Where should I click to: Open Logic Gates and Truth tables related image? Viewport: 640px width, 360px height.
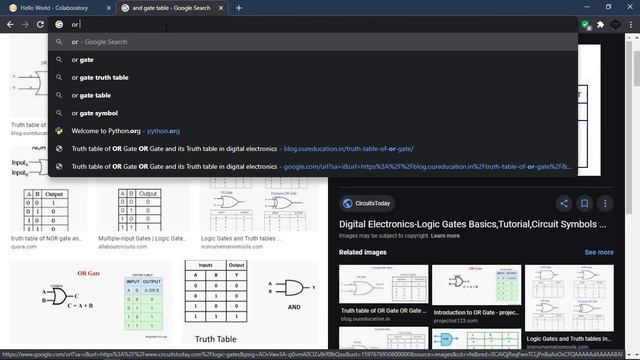pos(569,298)
